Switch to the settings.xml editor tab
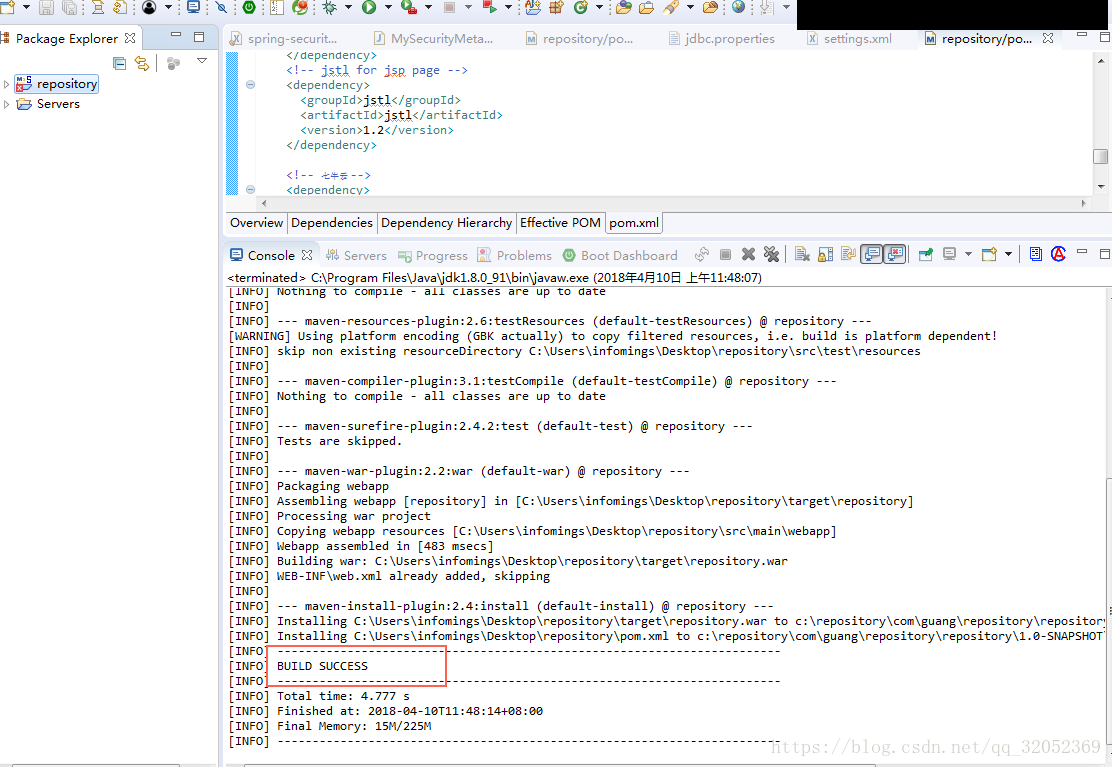This screenshot has width=1112, height=767. click(x=850, y=38)
